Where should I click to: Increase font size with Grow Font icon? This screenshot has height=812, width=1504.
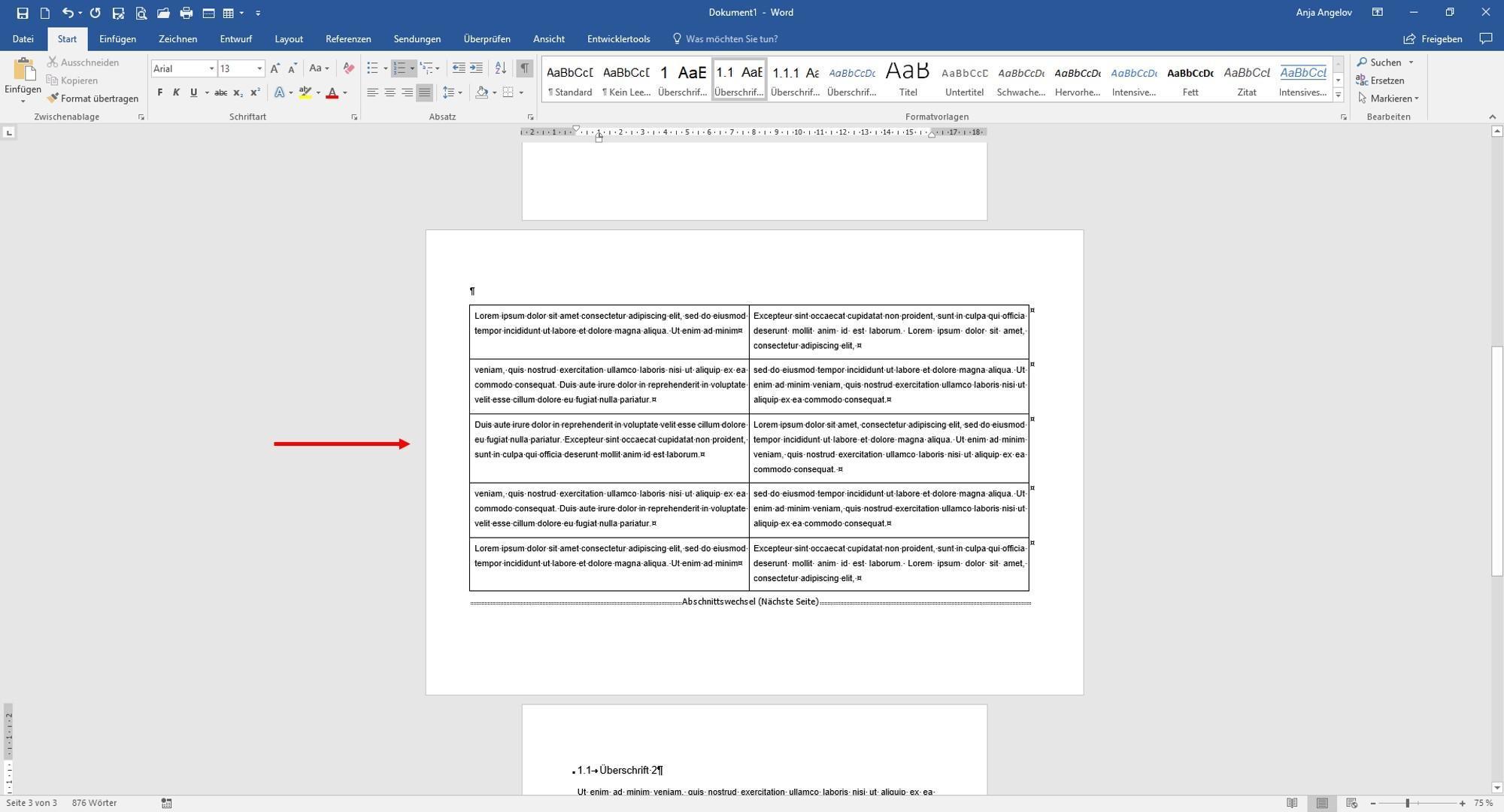point(275,68)
